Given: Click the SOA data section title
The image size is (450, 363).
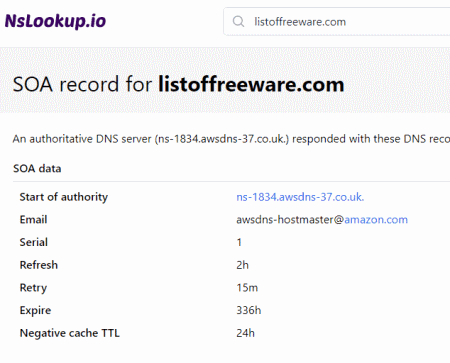Looking at the screenshot, I should tap(37, 168).
